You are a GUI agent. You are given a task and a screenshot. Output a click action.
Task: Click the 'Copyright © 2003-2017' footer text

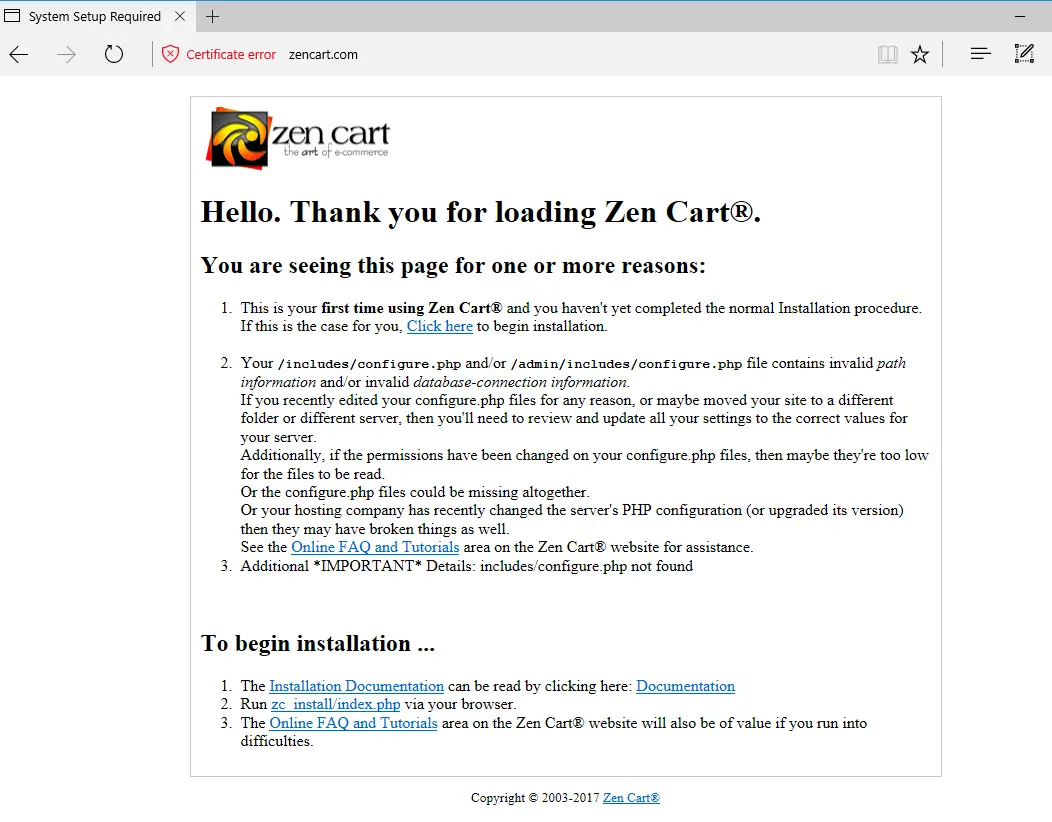(535, 797)
